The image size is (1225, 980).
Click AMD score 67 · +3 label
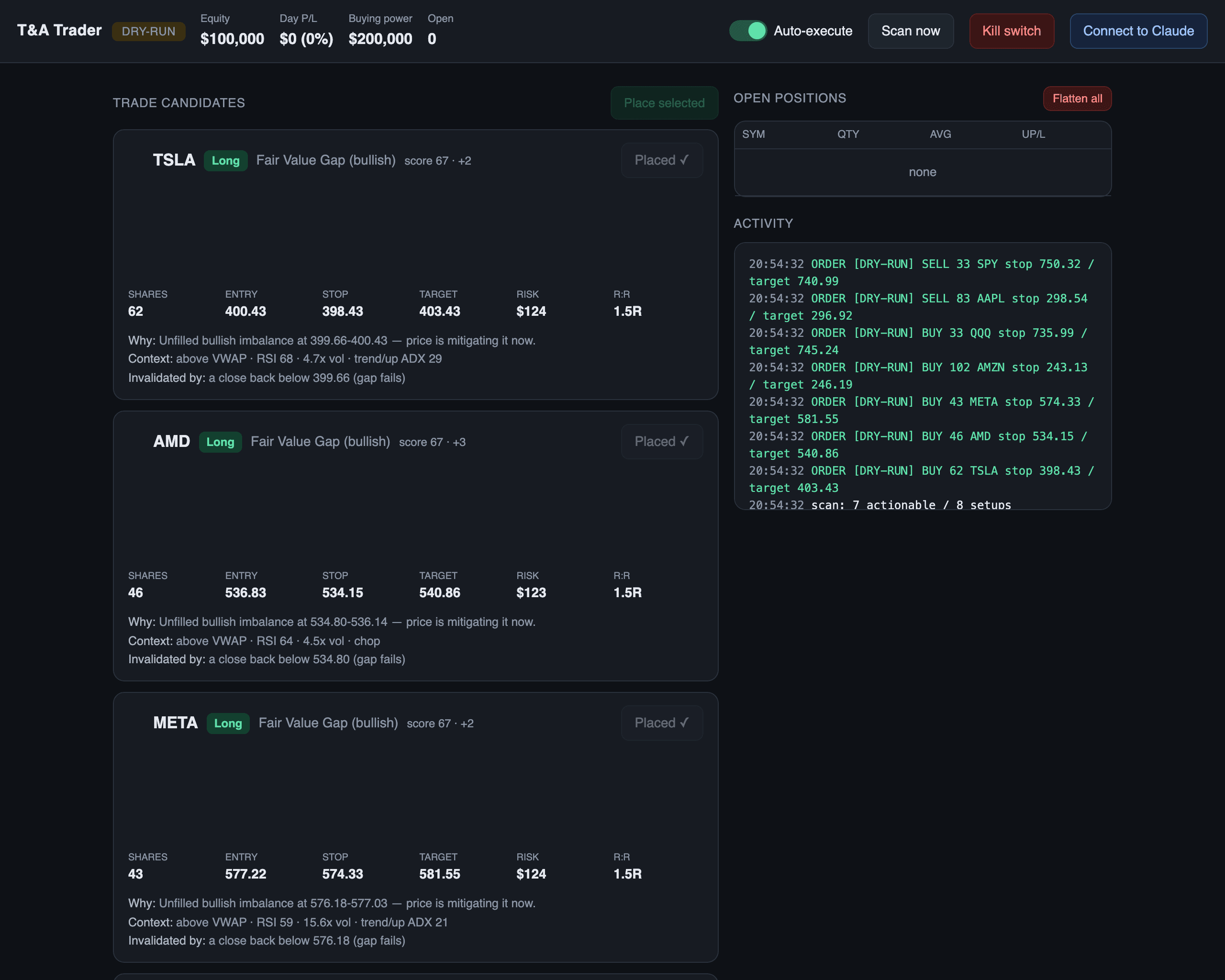click(432, 442)
